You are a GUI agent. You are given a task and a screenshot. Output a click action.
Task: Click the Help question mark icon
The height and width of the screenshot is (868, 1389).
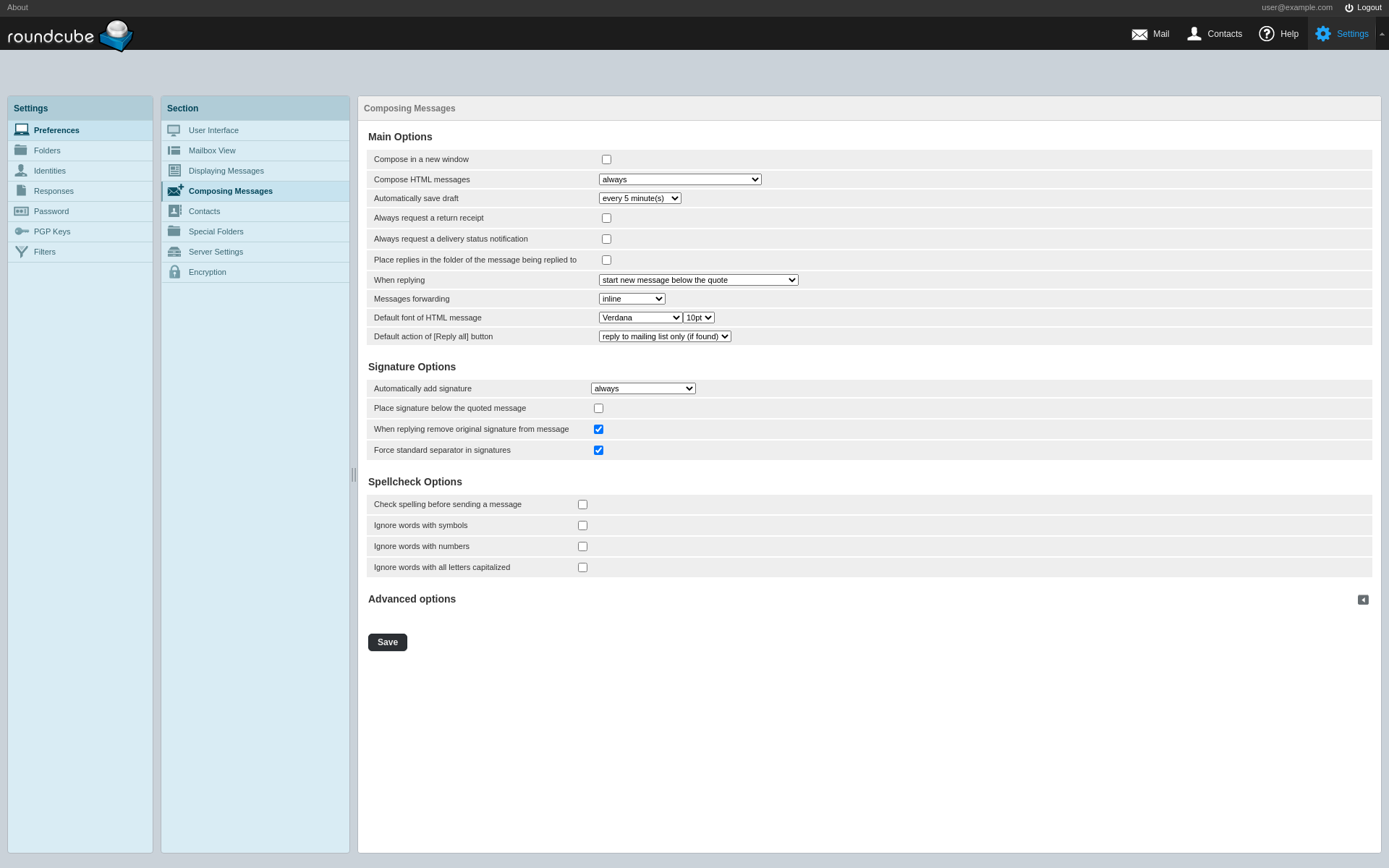pos(1267,34)
